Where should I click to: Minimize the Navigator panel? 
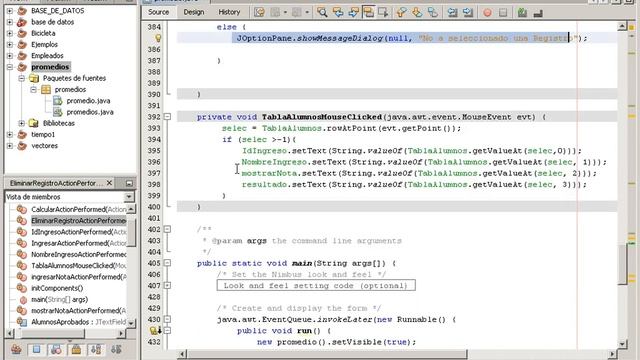click(129, 184)
